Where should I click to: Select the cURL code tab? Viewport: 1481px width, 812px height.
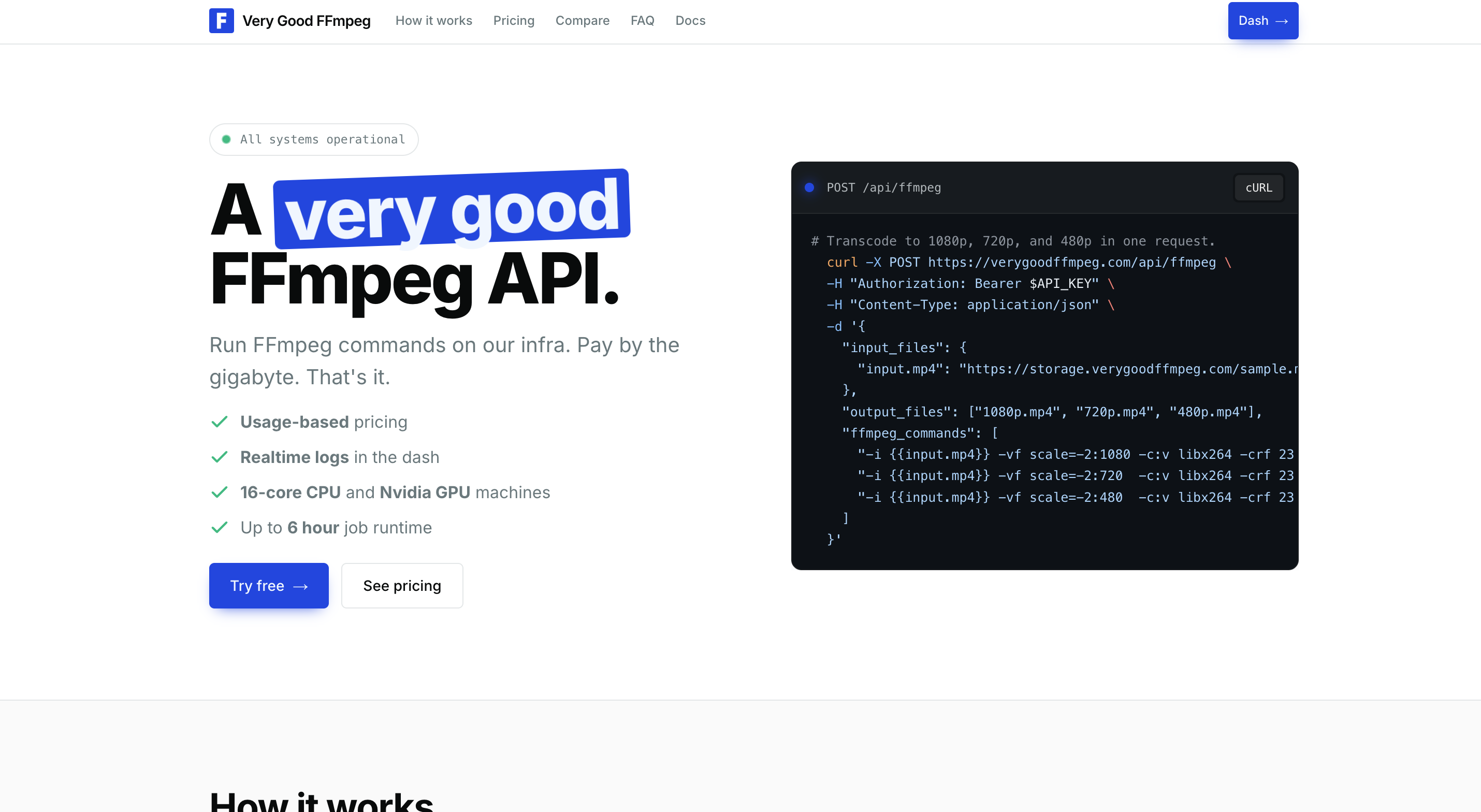click(x=1258, y=187)
